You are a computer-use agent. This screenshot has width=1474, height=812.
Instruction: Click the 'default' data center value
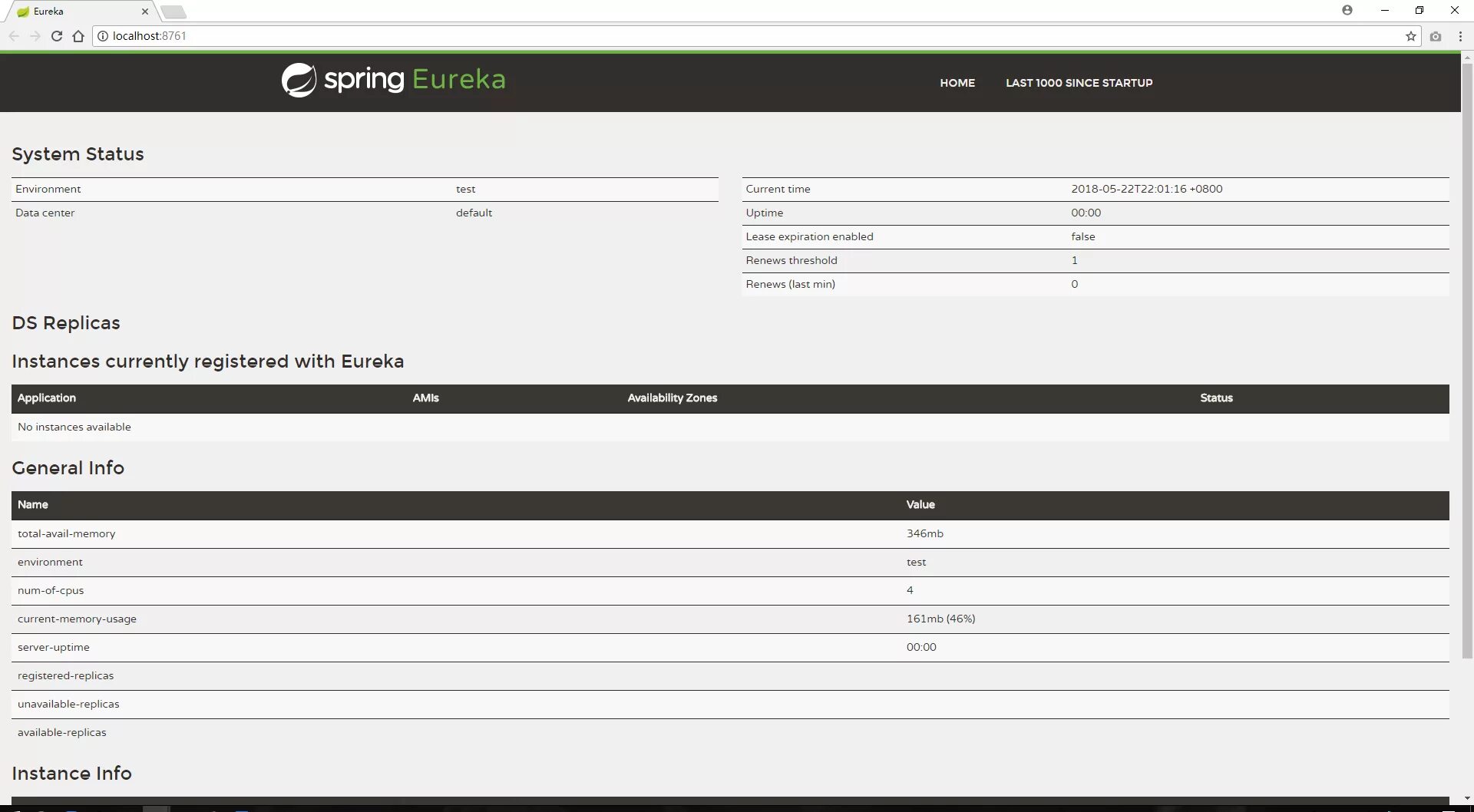point(474,213)
